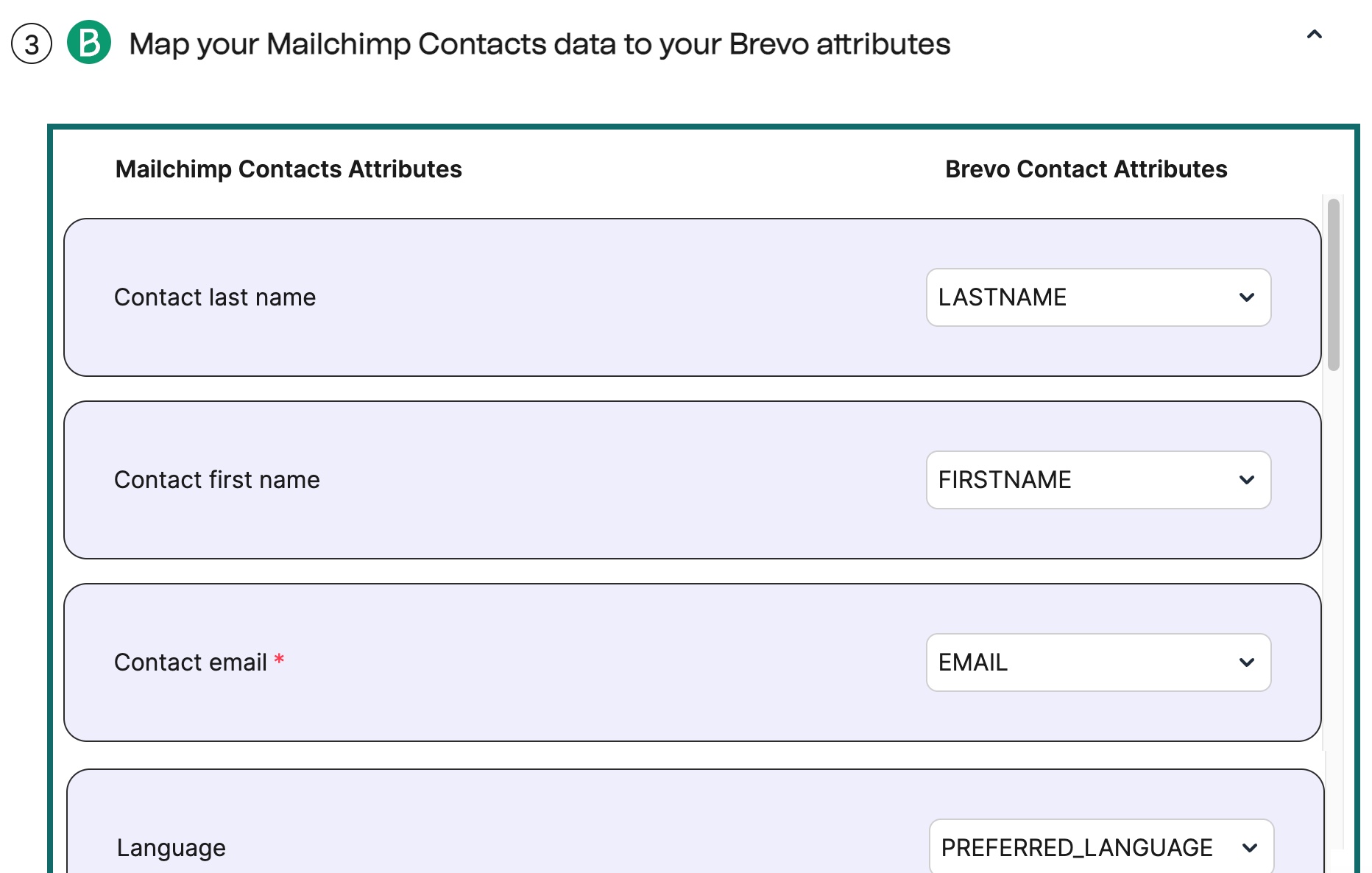Click the chevron inside the LASTNAME dropdown
Screen dimensions: 1372x873
[1247, 297]
